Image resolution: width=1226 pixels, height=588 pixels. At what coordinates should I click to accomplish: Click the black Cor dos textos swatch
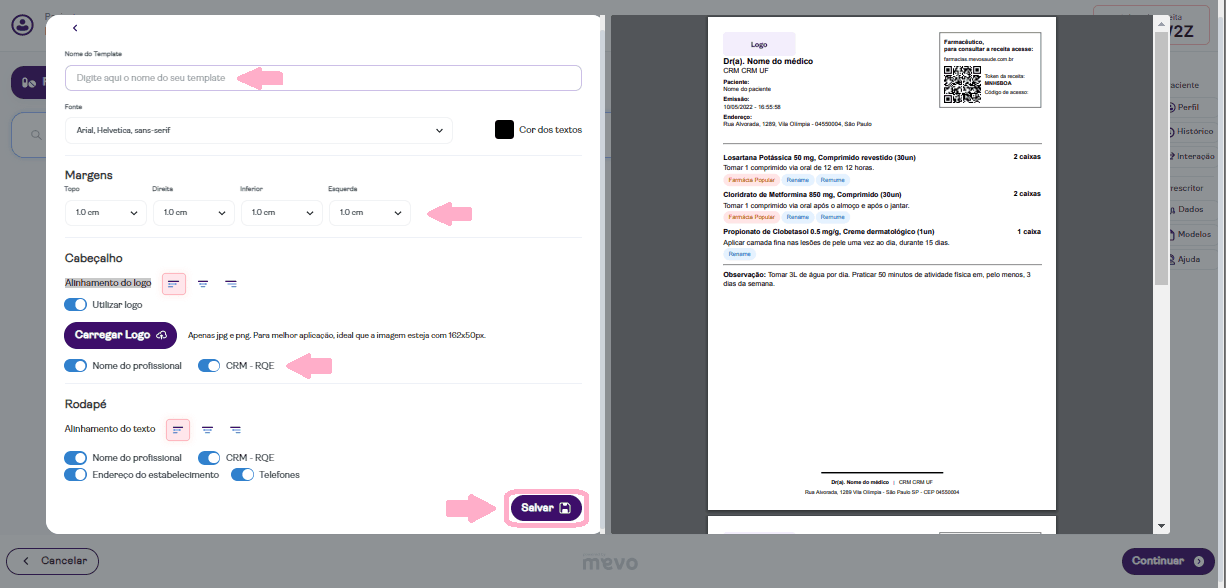click(x=504, y=130)
